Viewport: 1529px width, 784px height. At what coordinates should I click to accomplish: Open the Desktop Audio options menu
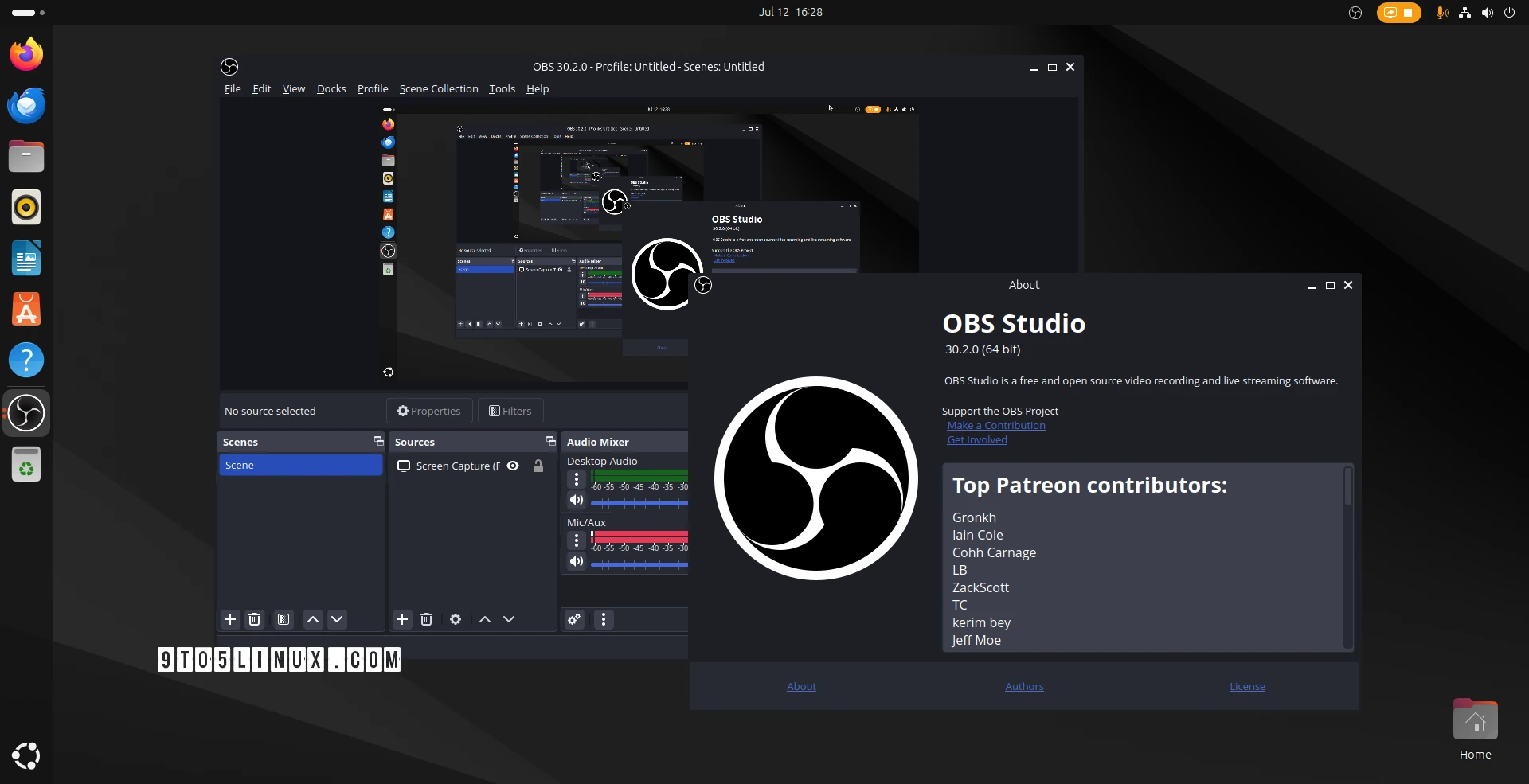pyautogui.click(x=576, y=478)
